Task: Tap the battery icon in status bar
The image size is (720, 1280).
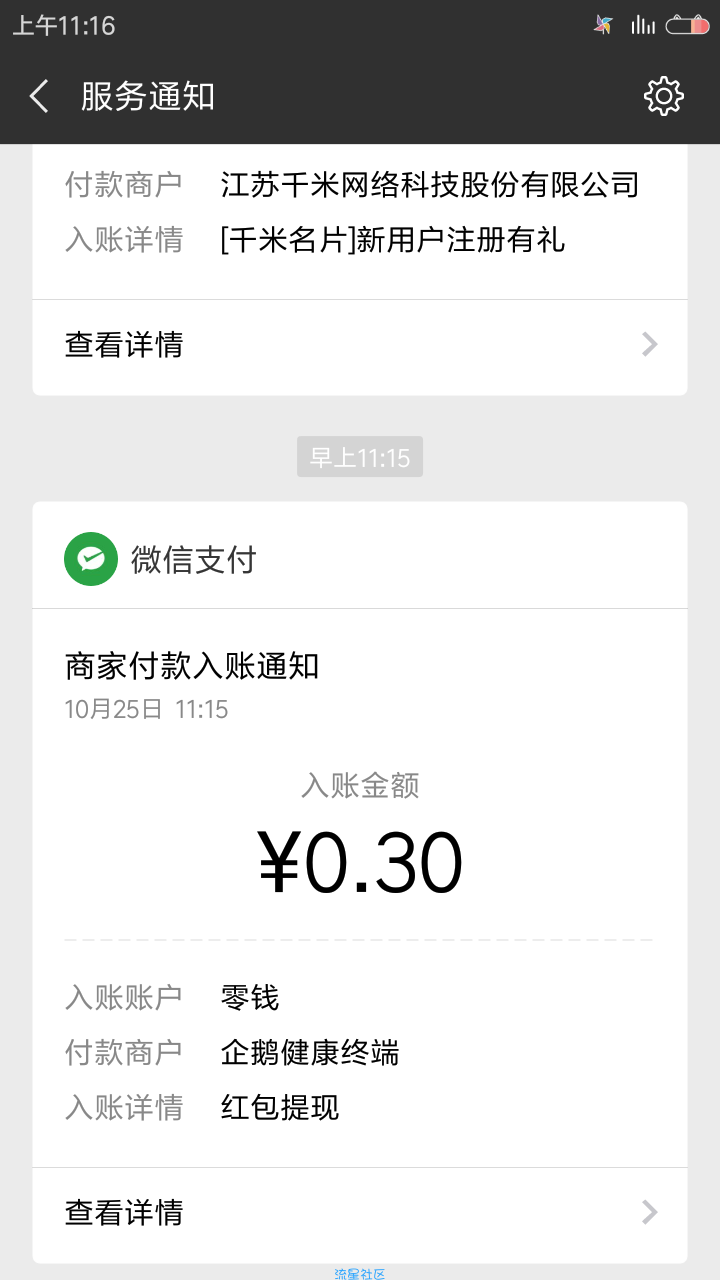Action: [688, 25]
